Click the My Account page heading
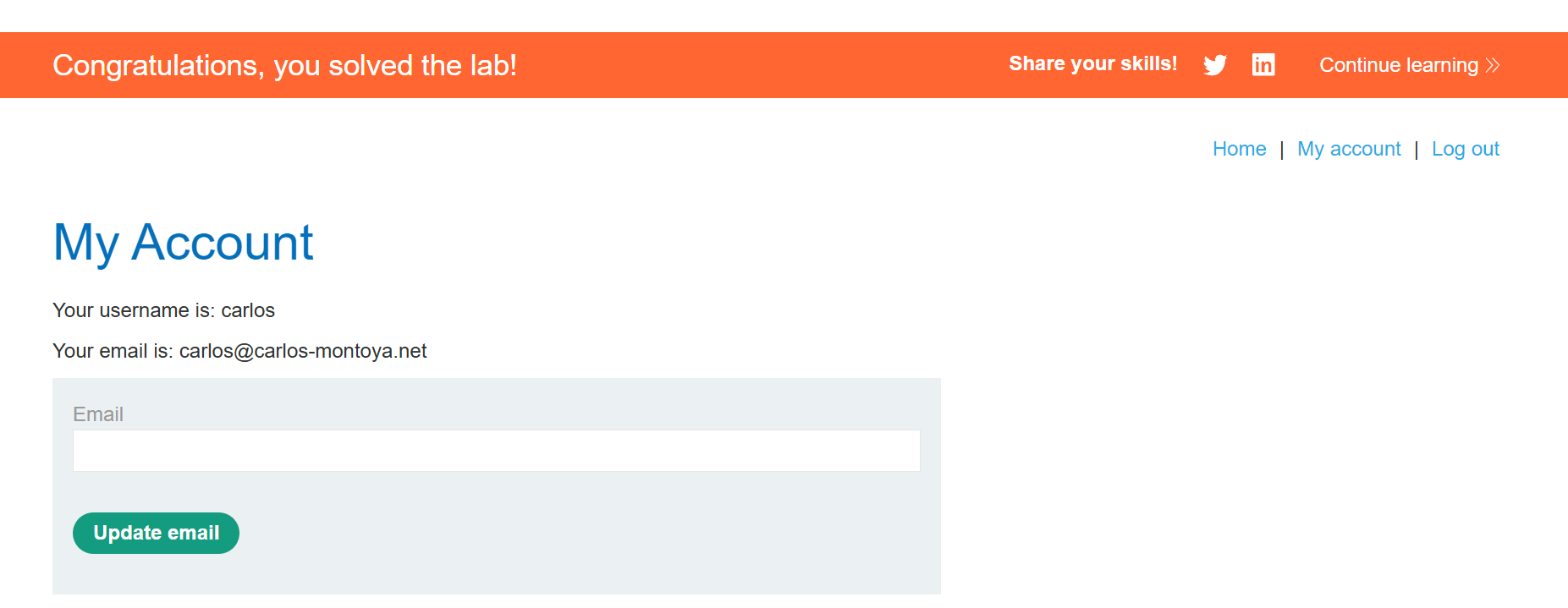1568x608 pixels. pos(183,243)
